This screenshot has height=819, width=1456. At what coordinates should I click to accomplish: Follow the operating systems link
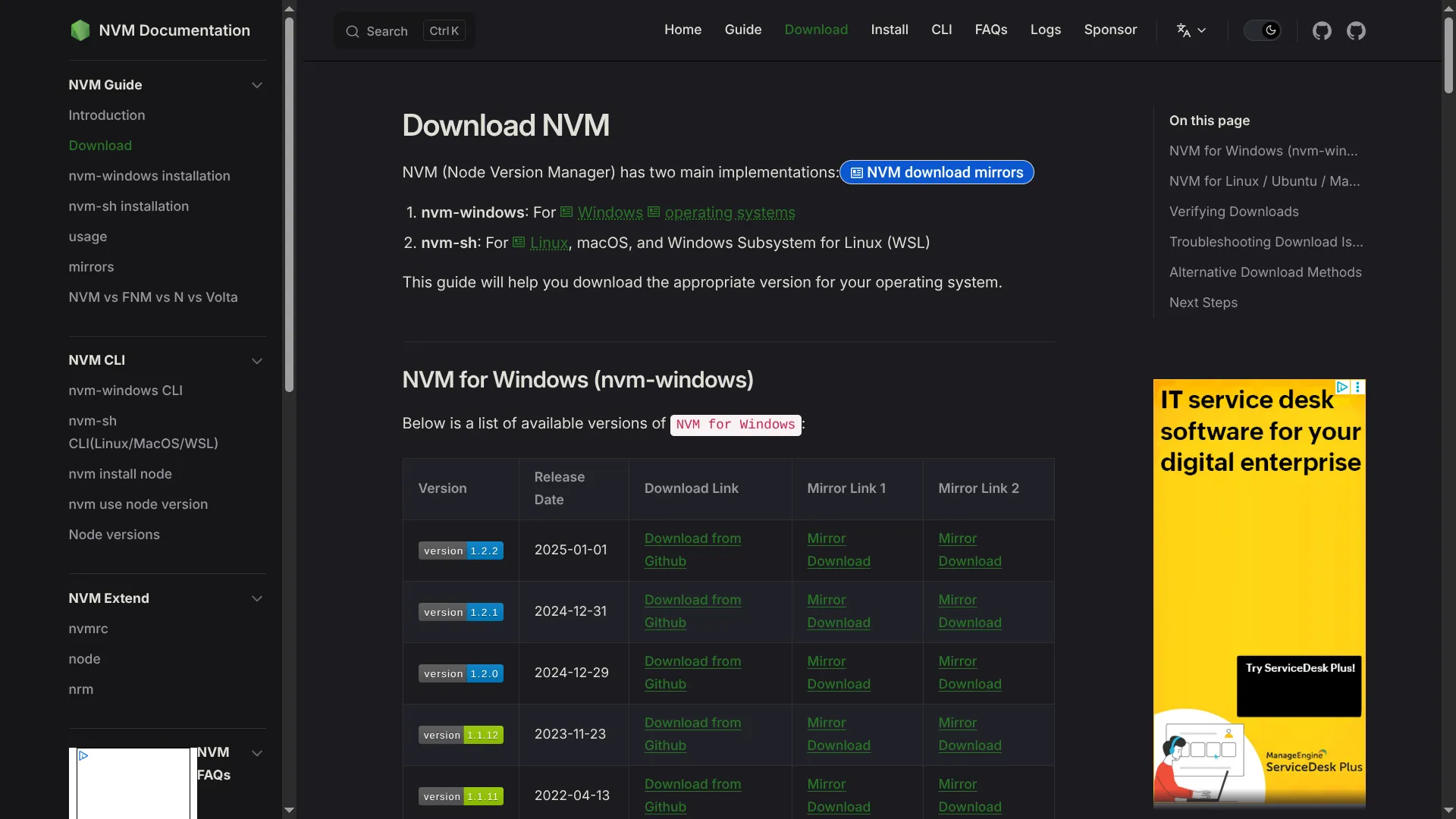pyautogui.click(x=730, y=213)
